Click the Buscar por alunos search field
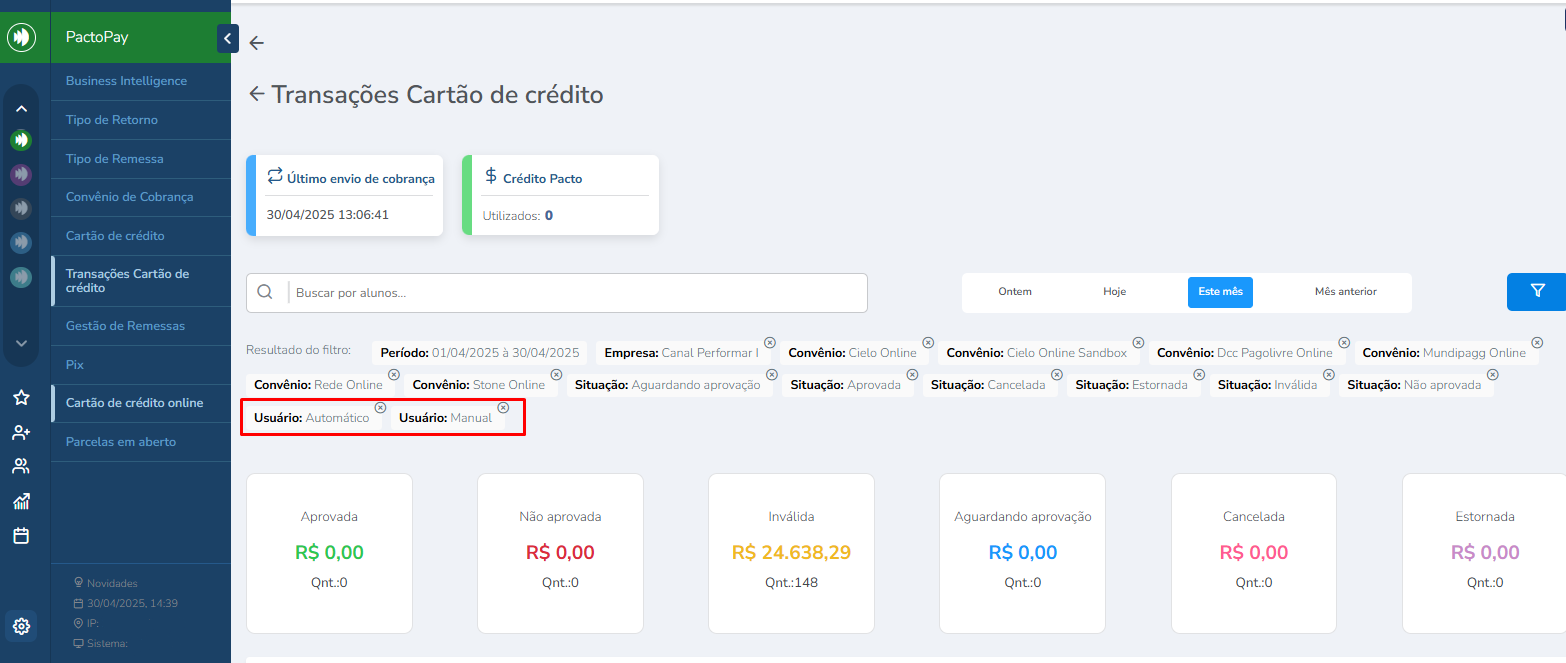Viewport: 1566px width, 663px height. (575, 293)
